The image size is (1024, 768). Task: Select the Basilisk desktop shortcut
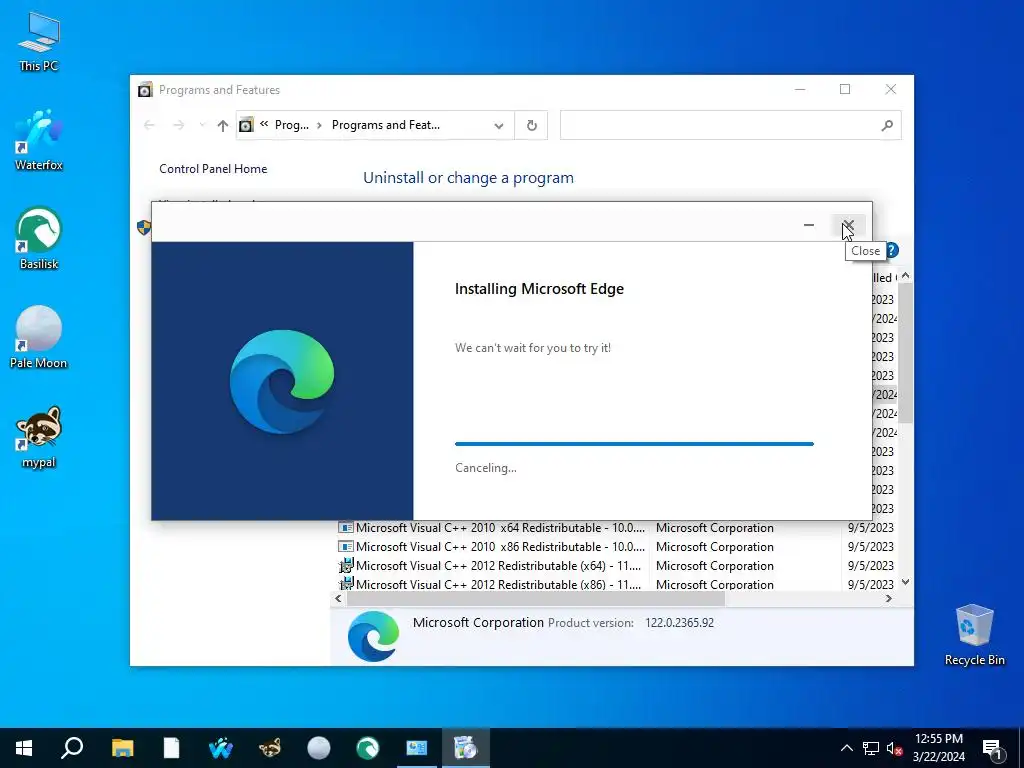[x=39, y=239]
